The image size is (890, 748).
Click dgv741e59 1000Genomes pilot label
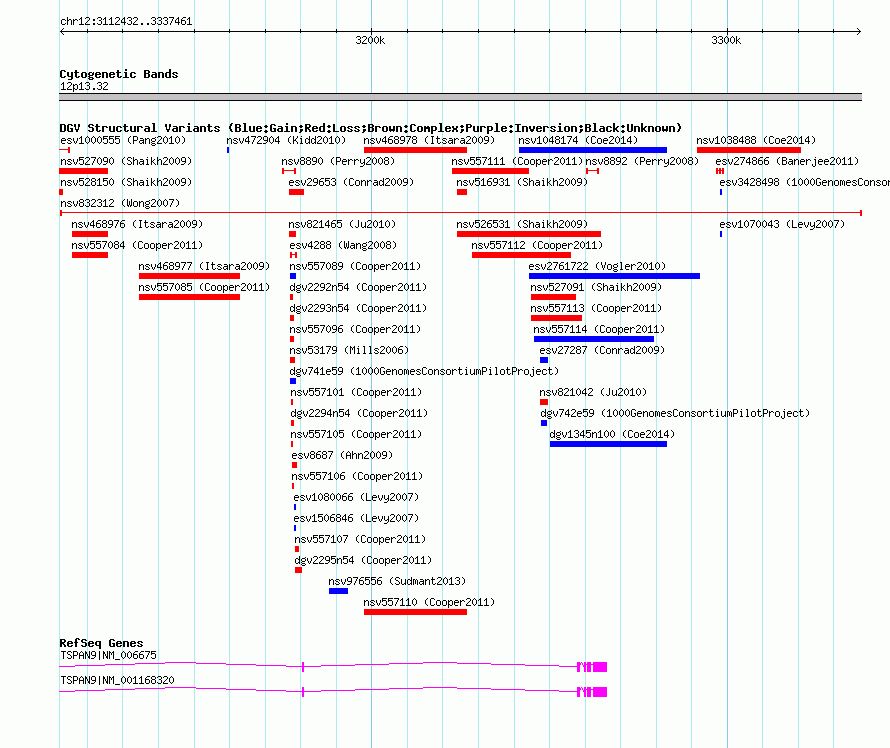pos(425,371)
